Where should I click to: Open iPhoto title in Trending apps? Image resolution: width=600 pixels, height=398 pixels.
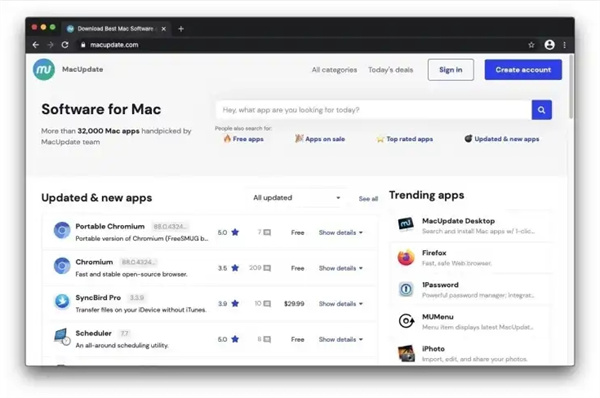433,349
